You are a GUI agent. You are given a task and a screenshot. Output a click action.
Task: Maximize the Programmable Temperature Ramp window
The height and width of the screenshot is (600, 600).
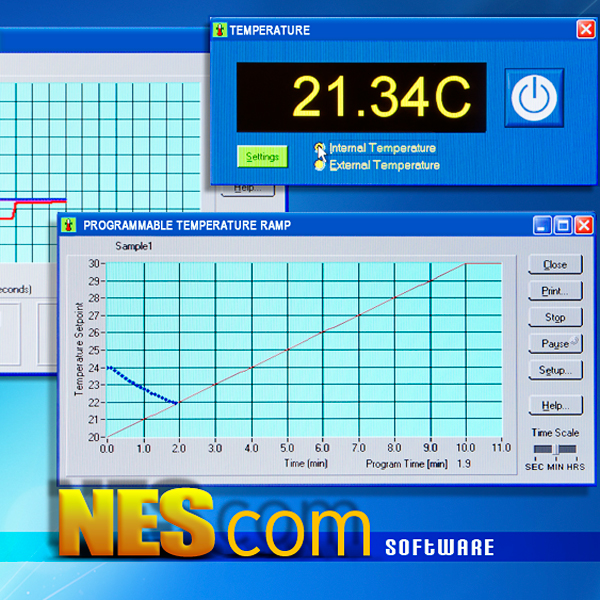coord(563,225)
